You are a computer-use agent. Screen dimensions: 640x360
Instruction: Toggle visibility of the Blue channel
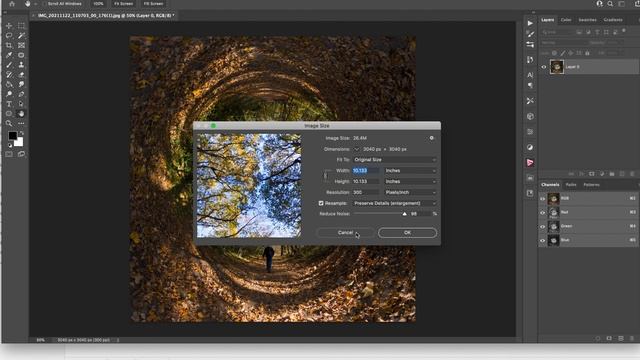(x=543, y=240)
